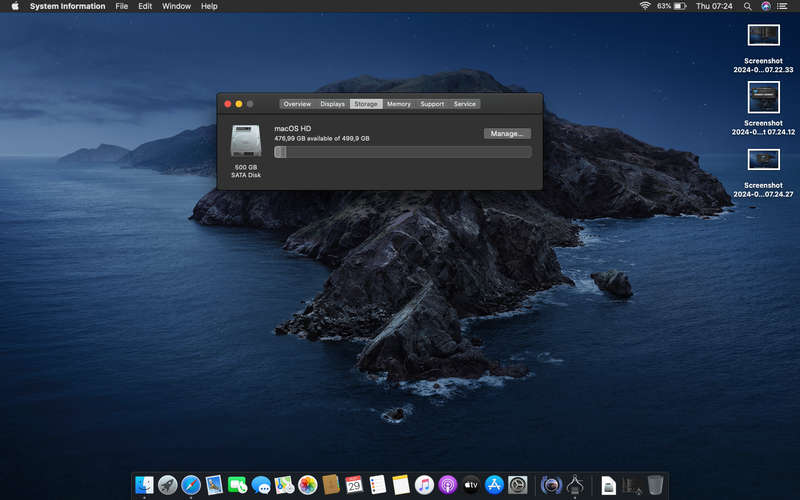Open Messages speech bubble in Dock

(261, 485)
